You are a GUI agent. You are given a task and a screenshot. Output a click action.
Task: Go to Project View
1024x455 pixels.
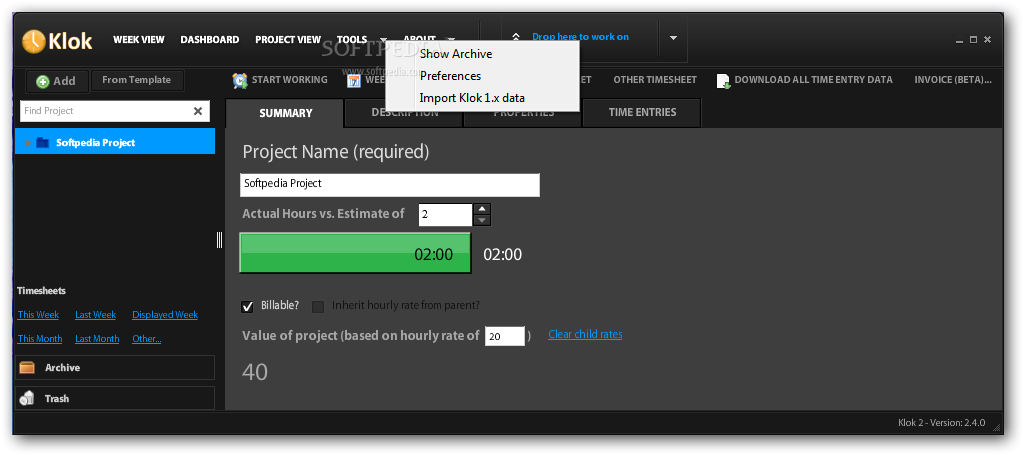288,40
